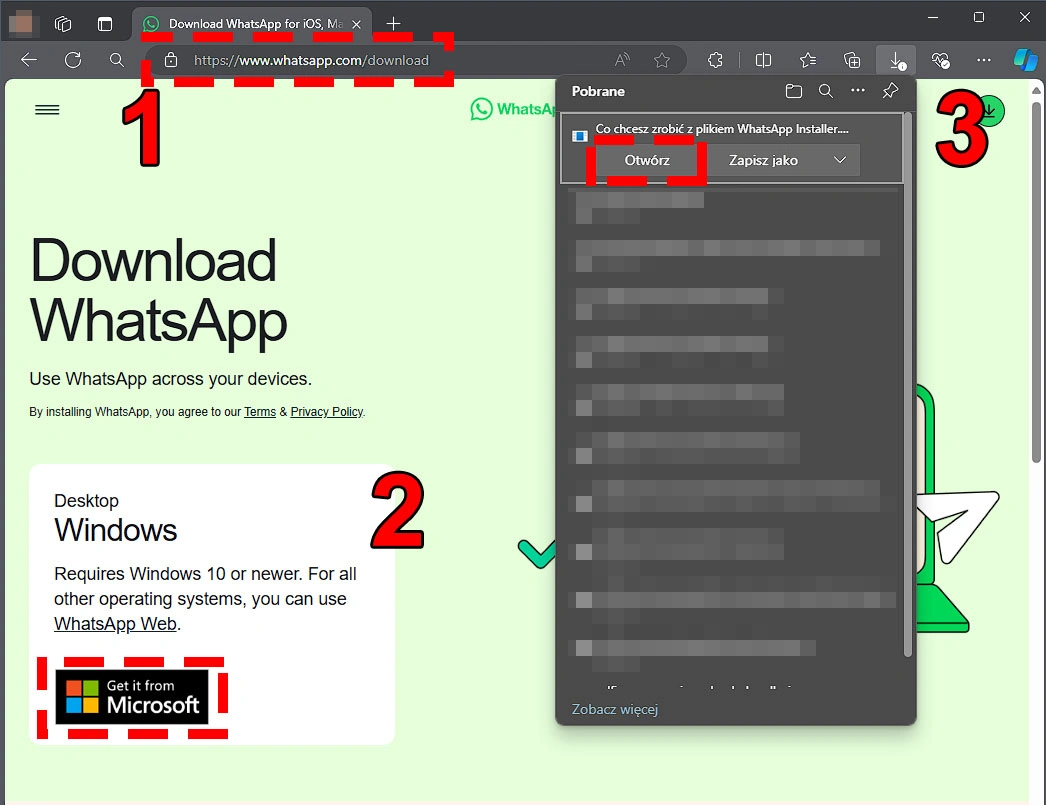Open the search icon beside the address bar

117,60
